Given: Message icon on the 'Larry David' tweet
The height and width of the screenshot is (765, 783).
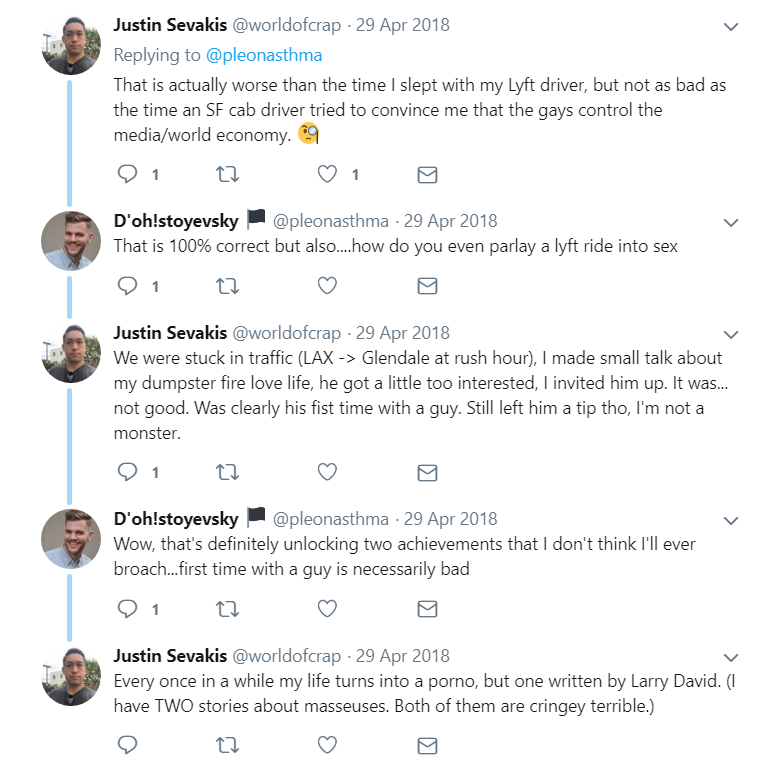Looking at the screenshot, I should click(427, 745).
